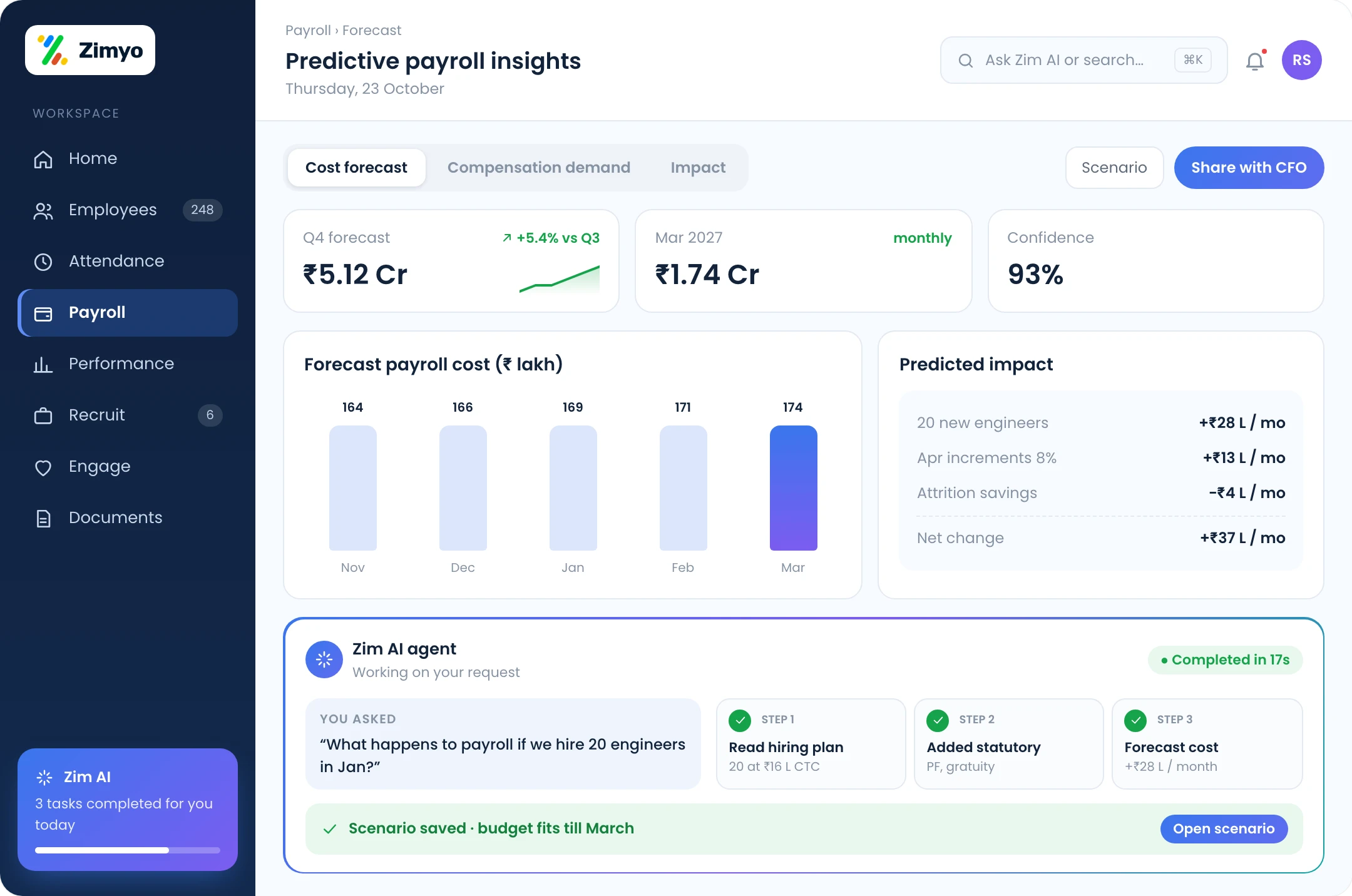This screenshot has height=896, width=1352.
Task: Click the Zim AI agent sparkle icon
Action: coord(324,659)
